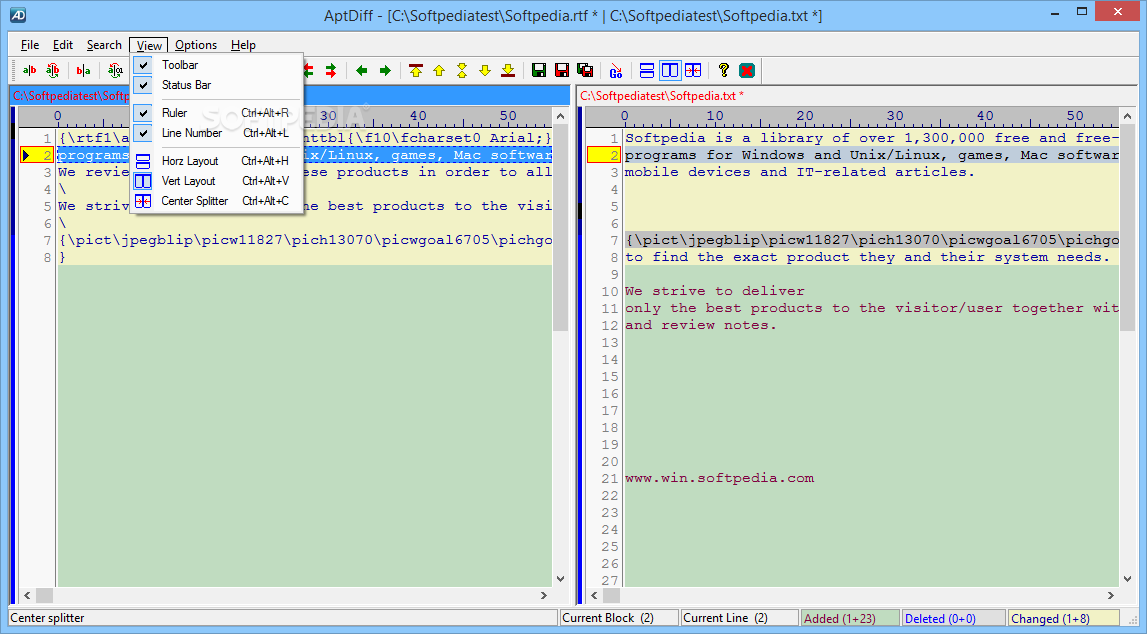This screenshot has height=634, width=1147.
Task: Click the red right-pointing arrow toolbar icon
Action: 331,70
